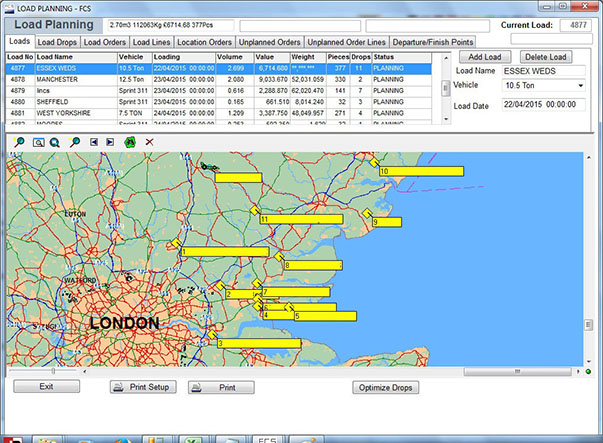Open FCS application from the taskbar
Image resolution: width=603 pixels, height=443 pixels.
(x=267, y=439)
